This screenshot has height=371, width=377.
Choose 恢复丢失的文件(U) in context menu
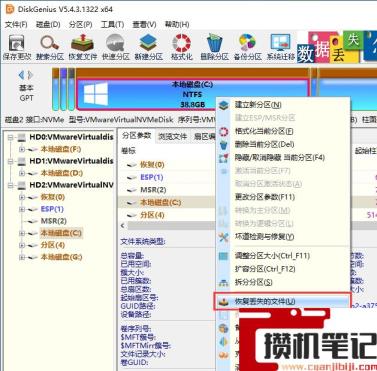click(283, 302)
